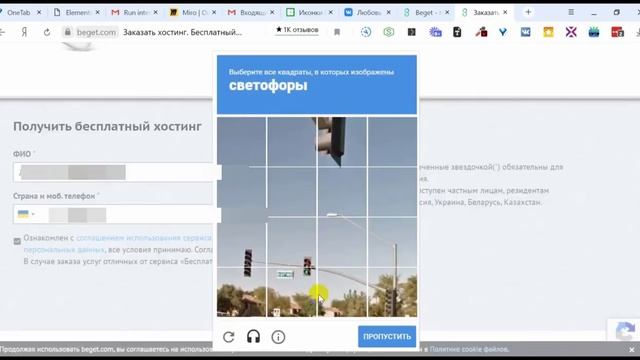
Task: Switch to the Иконки browser tab
Action: tap(310, 13)
